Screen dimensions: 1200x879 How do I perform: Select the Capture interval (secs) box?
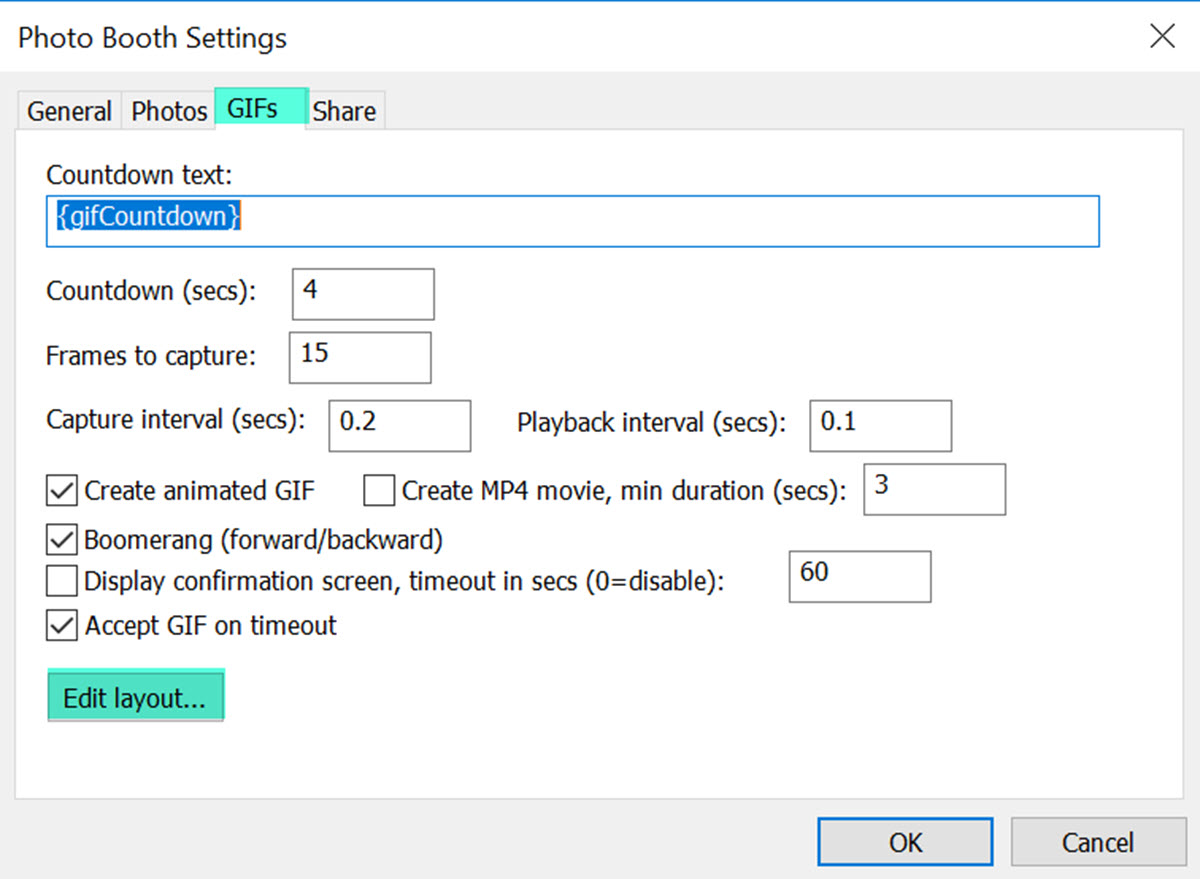399,426
